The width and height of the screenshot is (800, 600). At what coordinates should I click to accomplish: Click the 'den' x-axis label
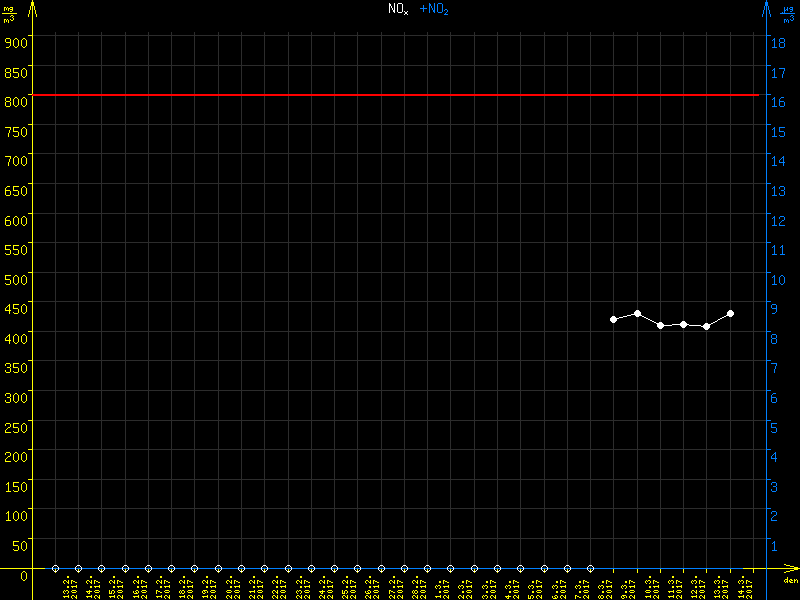tap(790, 581)
